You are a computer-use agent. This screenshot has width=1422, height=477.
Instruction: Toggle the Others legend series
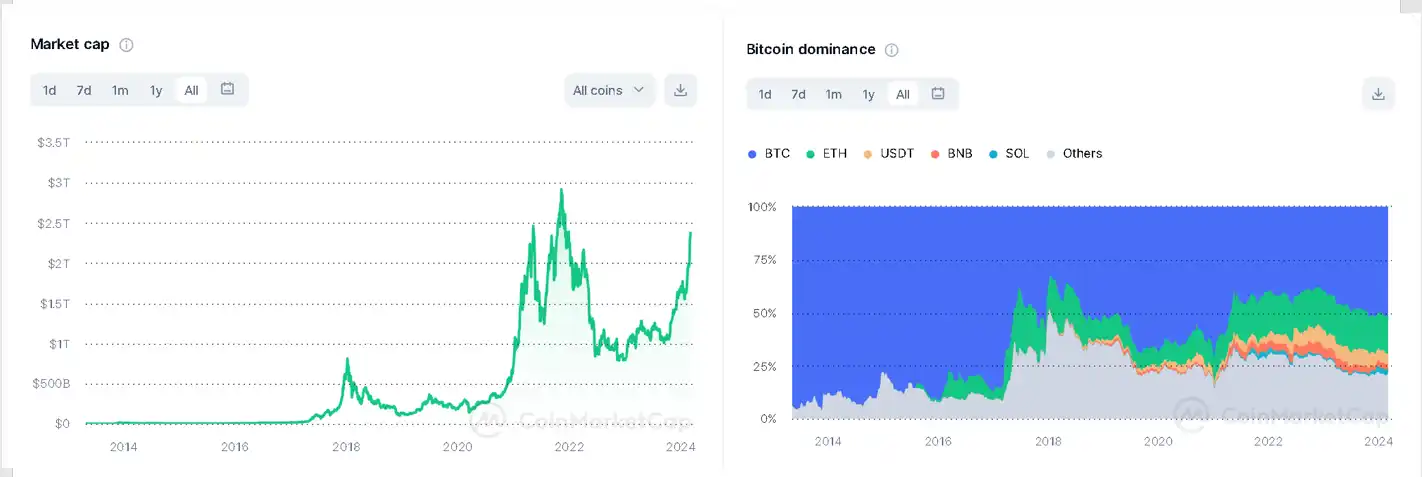click(1073, 154)
